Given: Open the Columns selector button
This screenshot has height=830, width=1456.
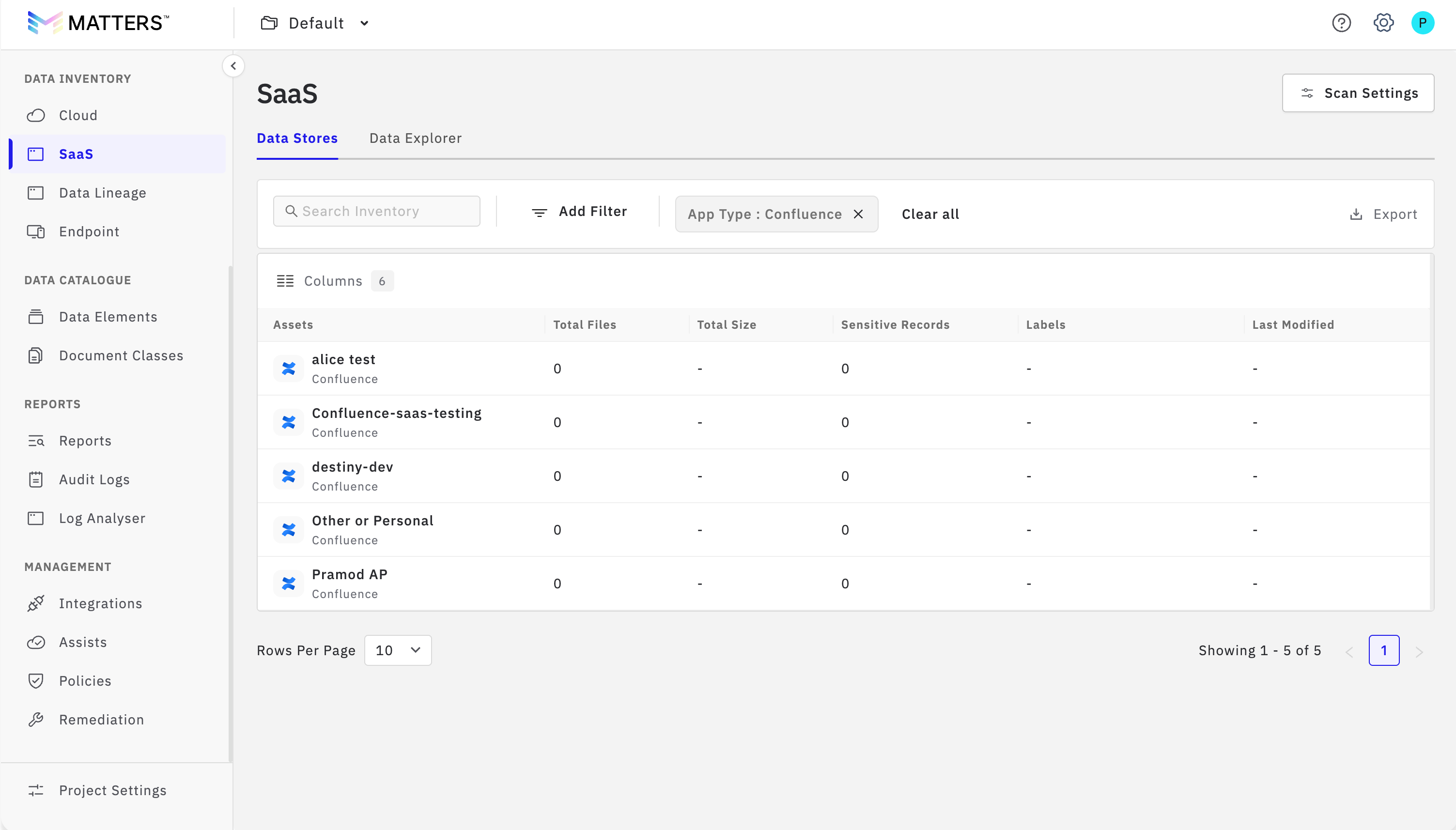Looking at the screenshot, I should pyautogui.click(x=335, y=281).
